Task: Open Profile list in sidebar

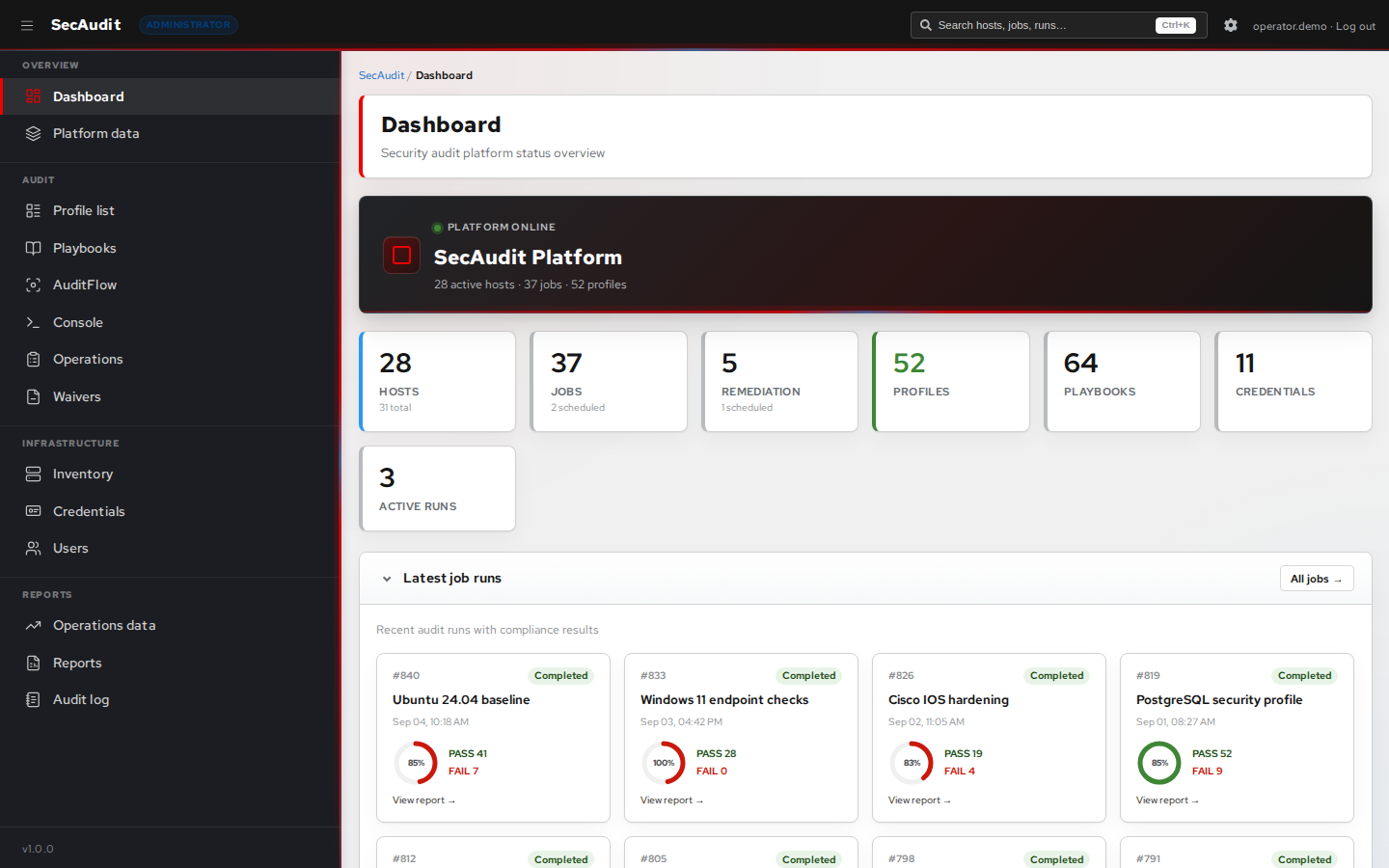Action: [170, 210]
